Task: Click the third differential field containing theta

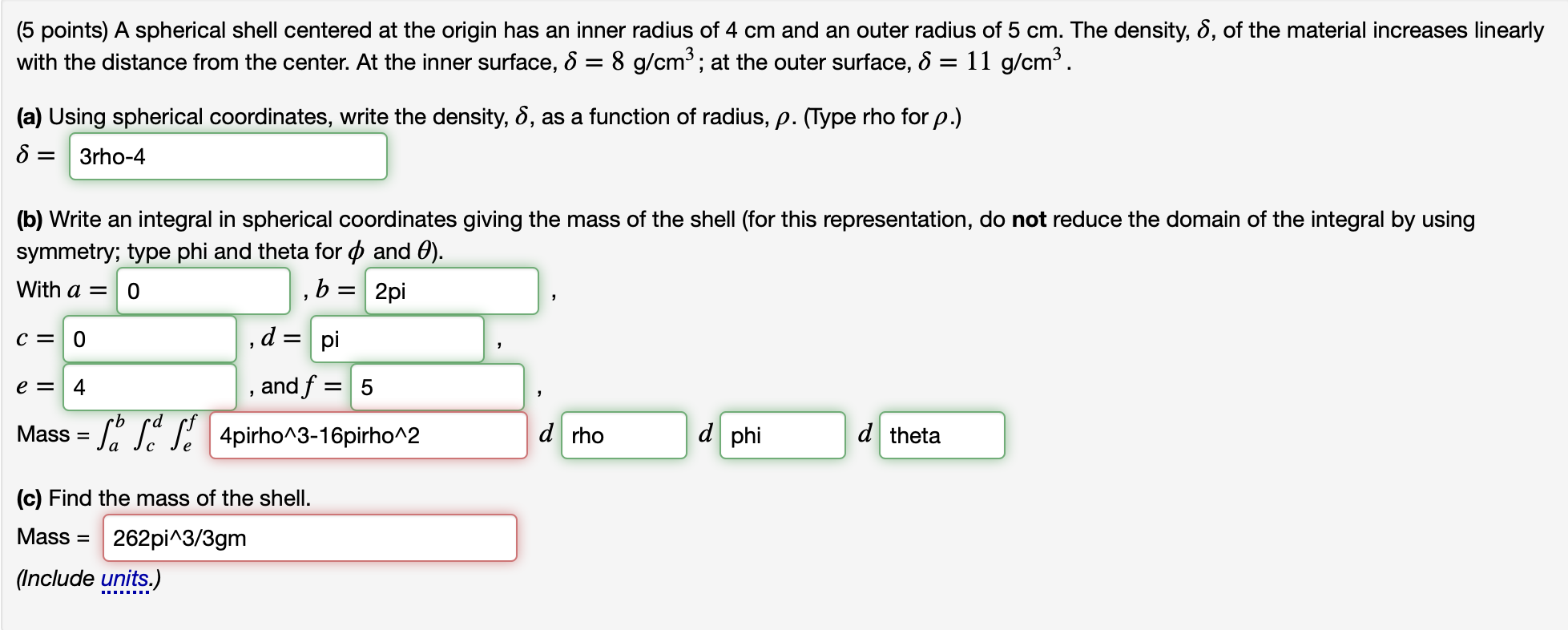Action: [941, 435]
